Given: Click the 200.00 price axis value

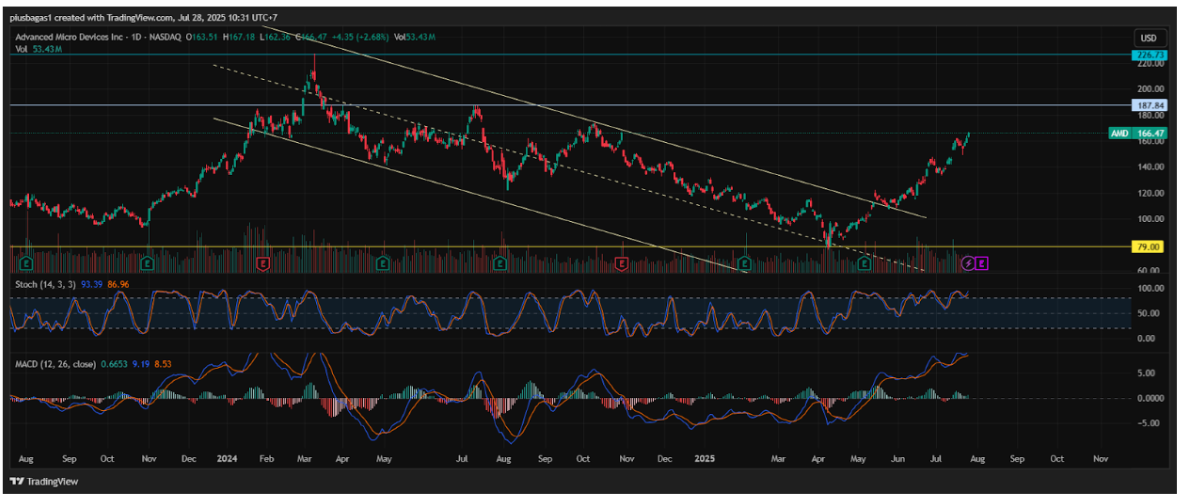Looking at the screenshot, I should [1149, 89].
